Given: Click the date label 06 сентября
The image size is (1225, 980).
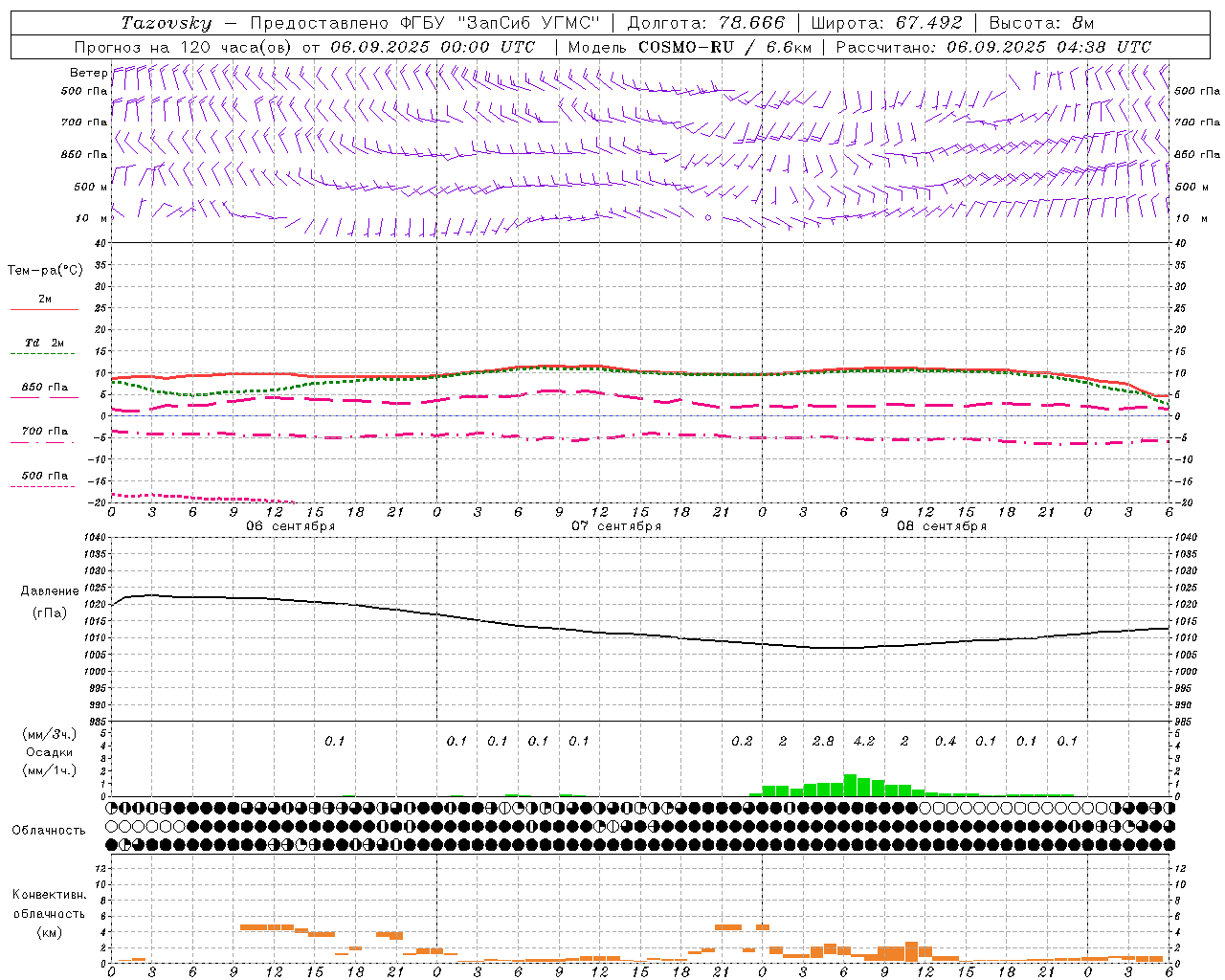Looking at the screenshot, I should [x=290, y=526].
